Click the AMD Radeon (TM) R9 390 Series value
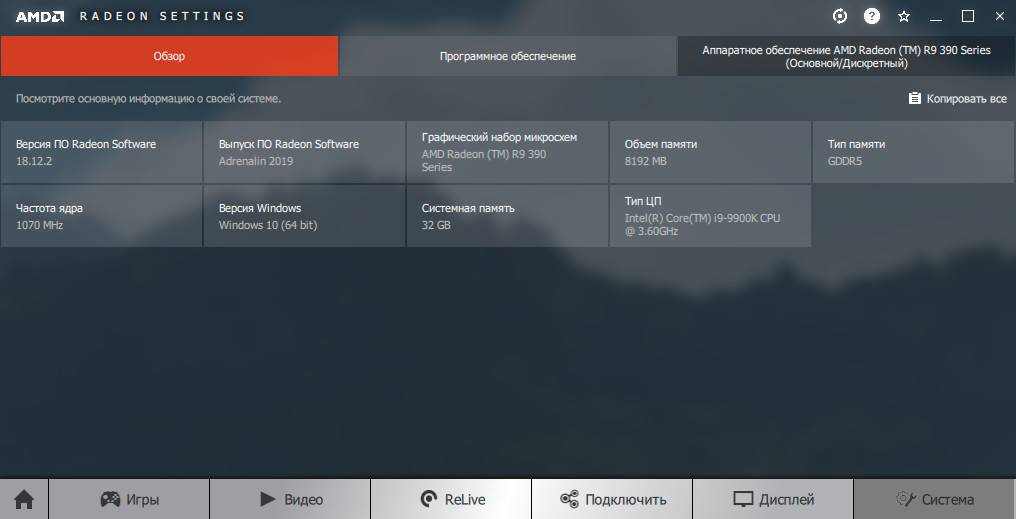 [484, 161]
